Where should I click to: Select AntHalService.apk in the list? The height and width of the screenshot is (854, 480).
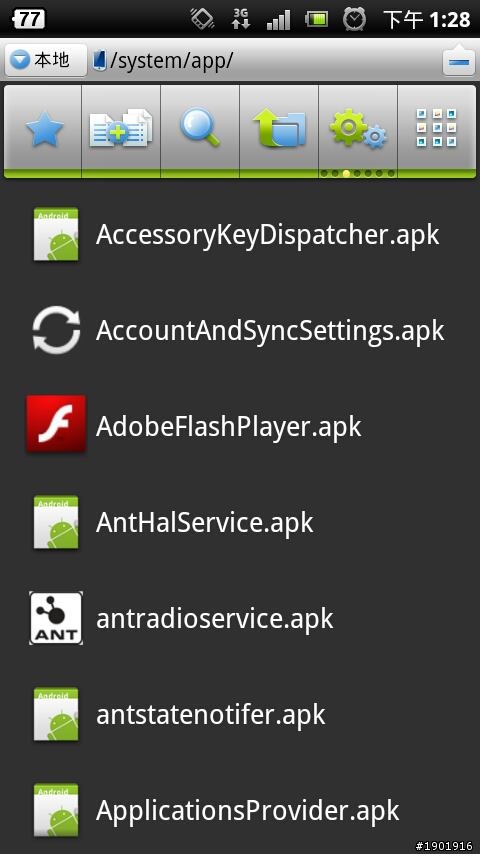point(240,522)
